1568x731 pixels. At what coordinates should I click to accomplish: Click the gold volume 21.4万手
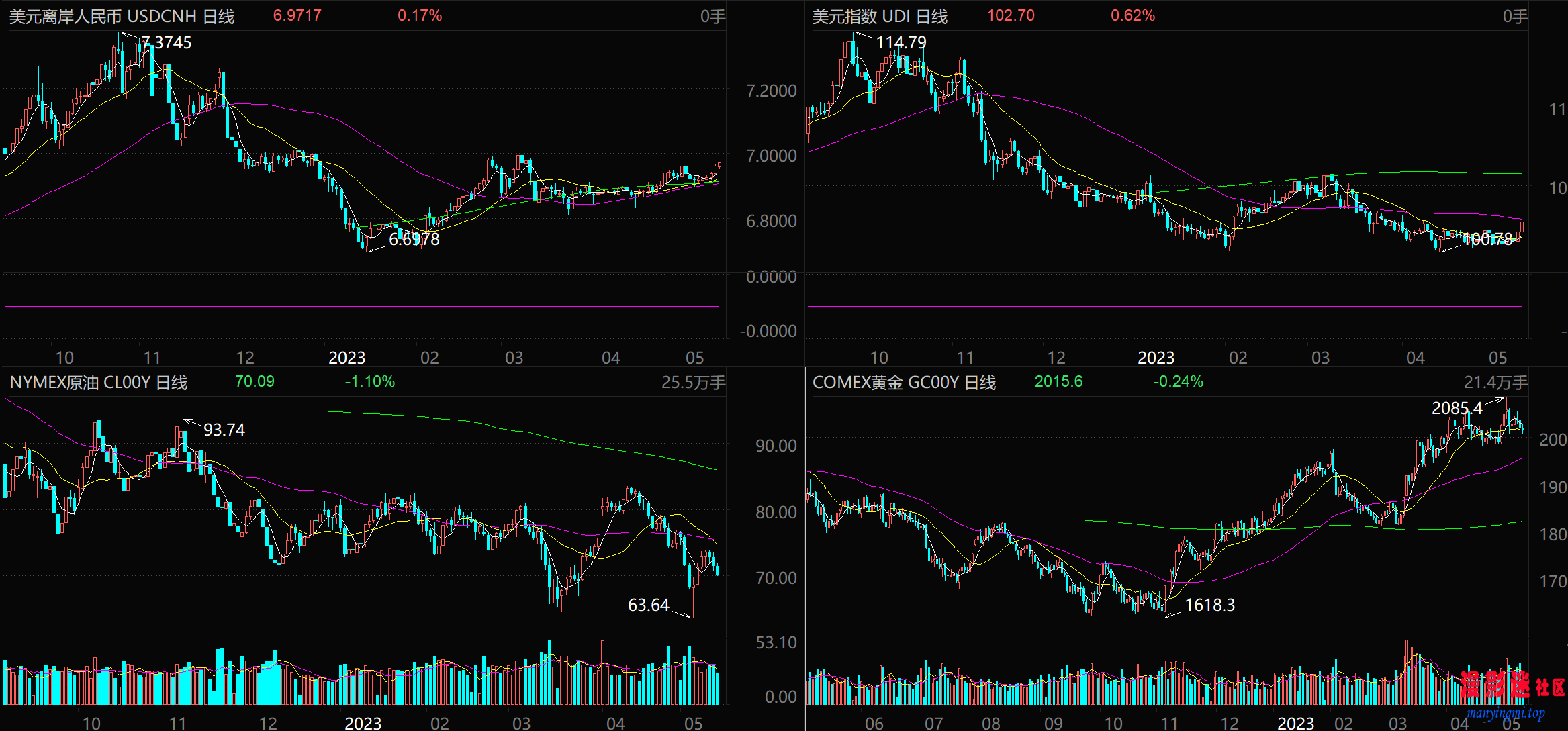tap(1496, 383)
